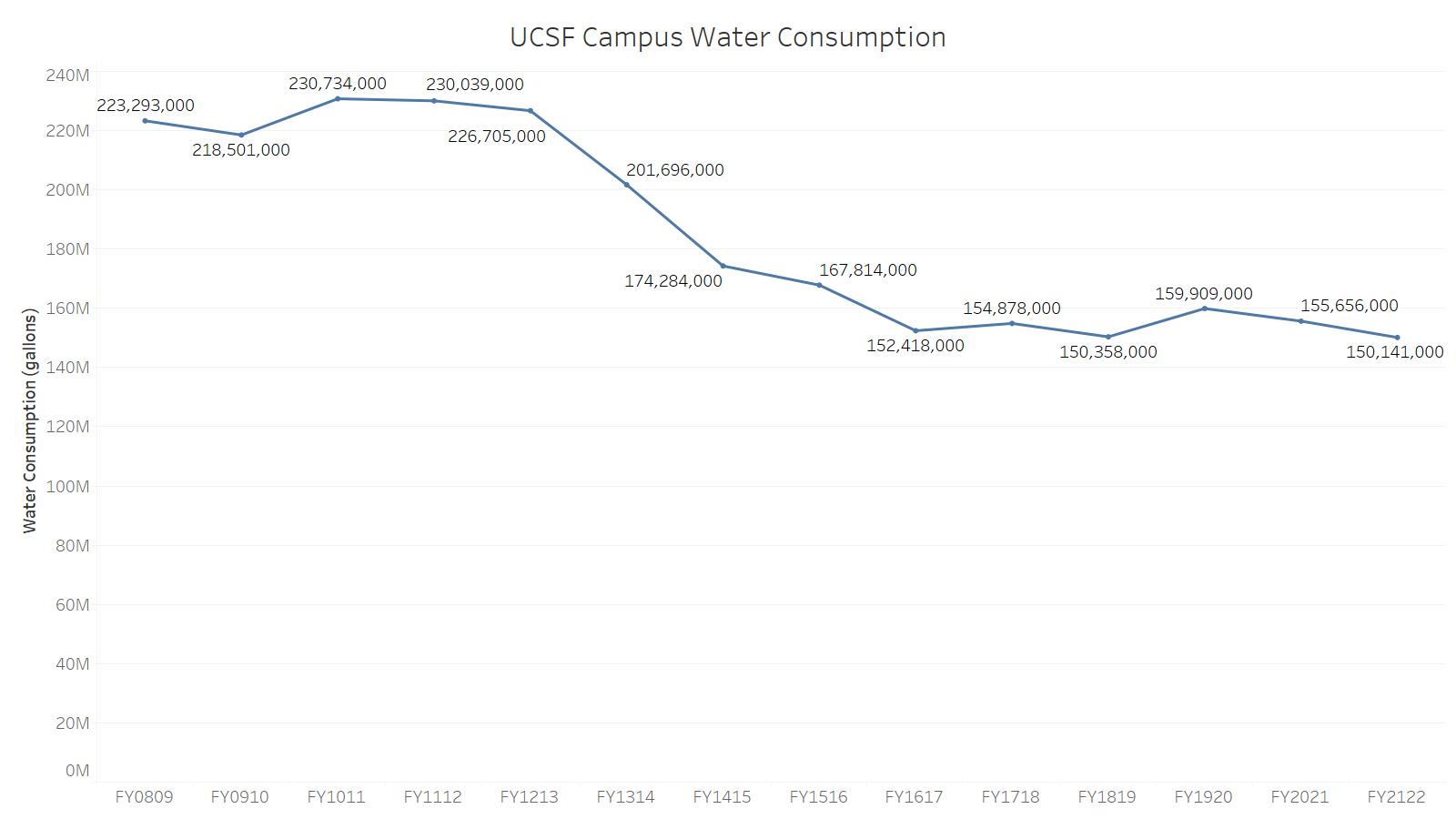Select the 167,814,000 data label text
Image resolution: width=1456 pixels, height=819 pixels.
(x=868, y=270)
